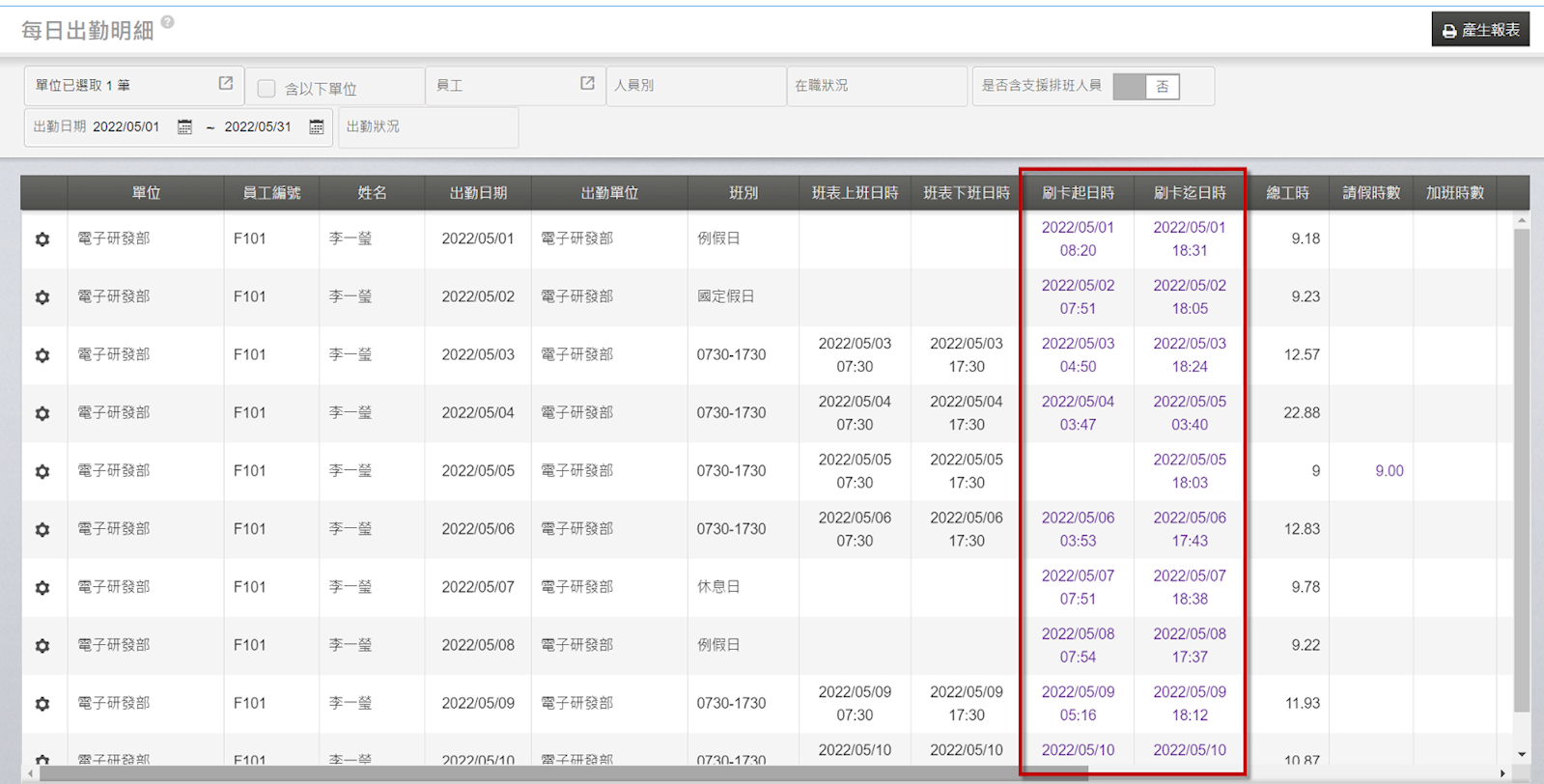
Task: Open the 單位 selection popup icon
Action: click(226, 84)
